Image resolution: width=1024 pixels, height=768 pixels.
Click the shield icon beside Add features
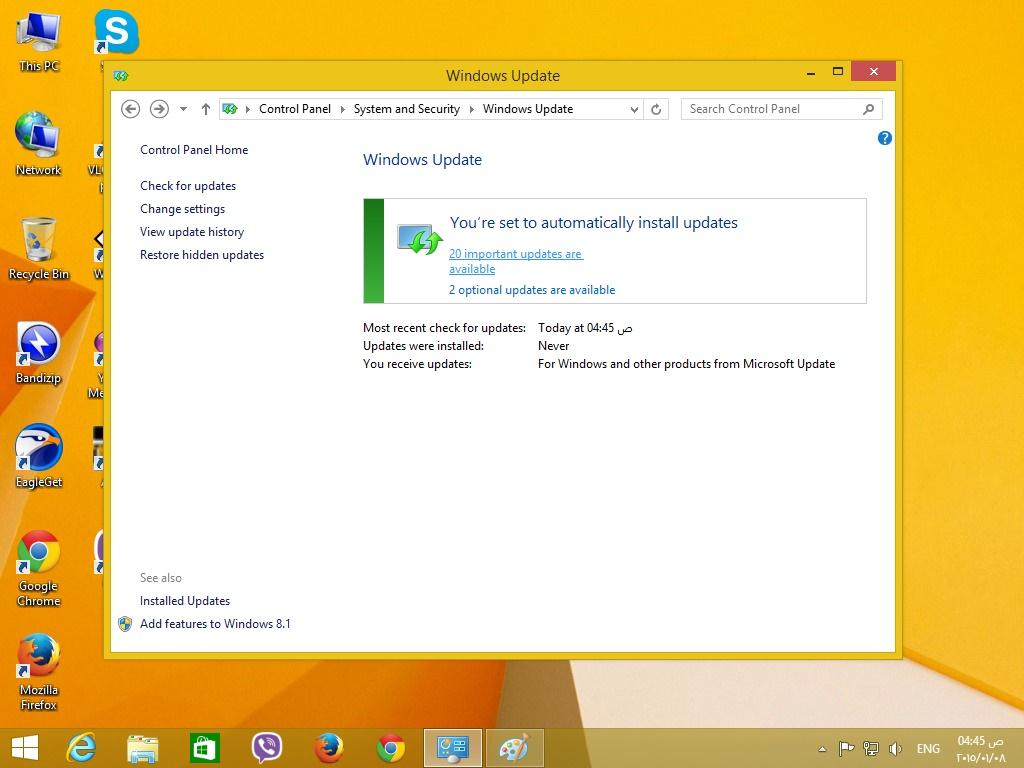[125, 624]
